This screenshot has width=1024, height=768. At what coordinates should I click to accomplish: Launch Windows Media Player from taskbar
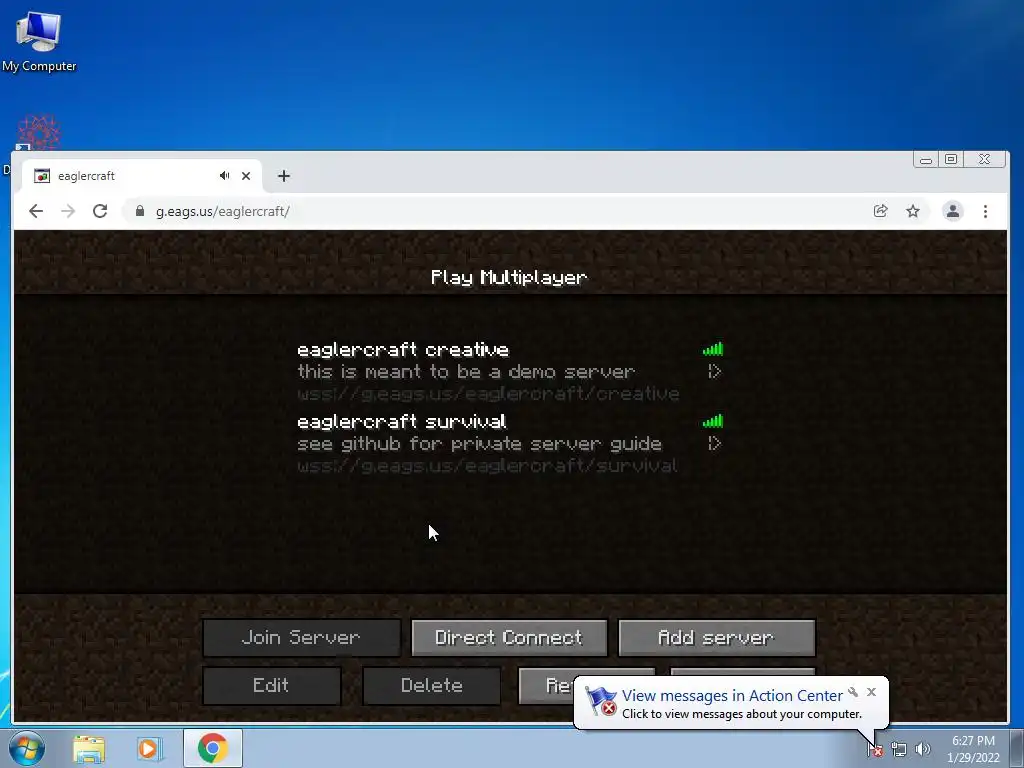150,748
